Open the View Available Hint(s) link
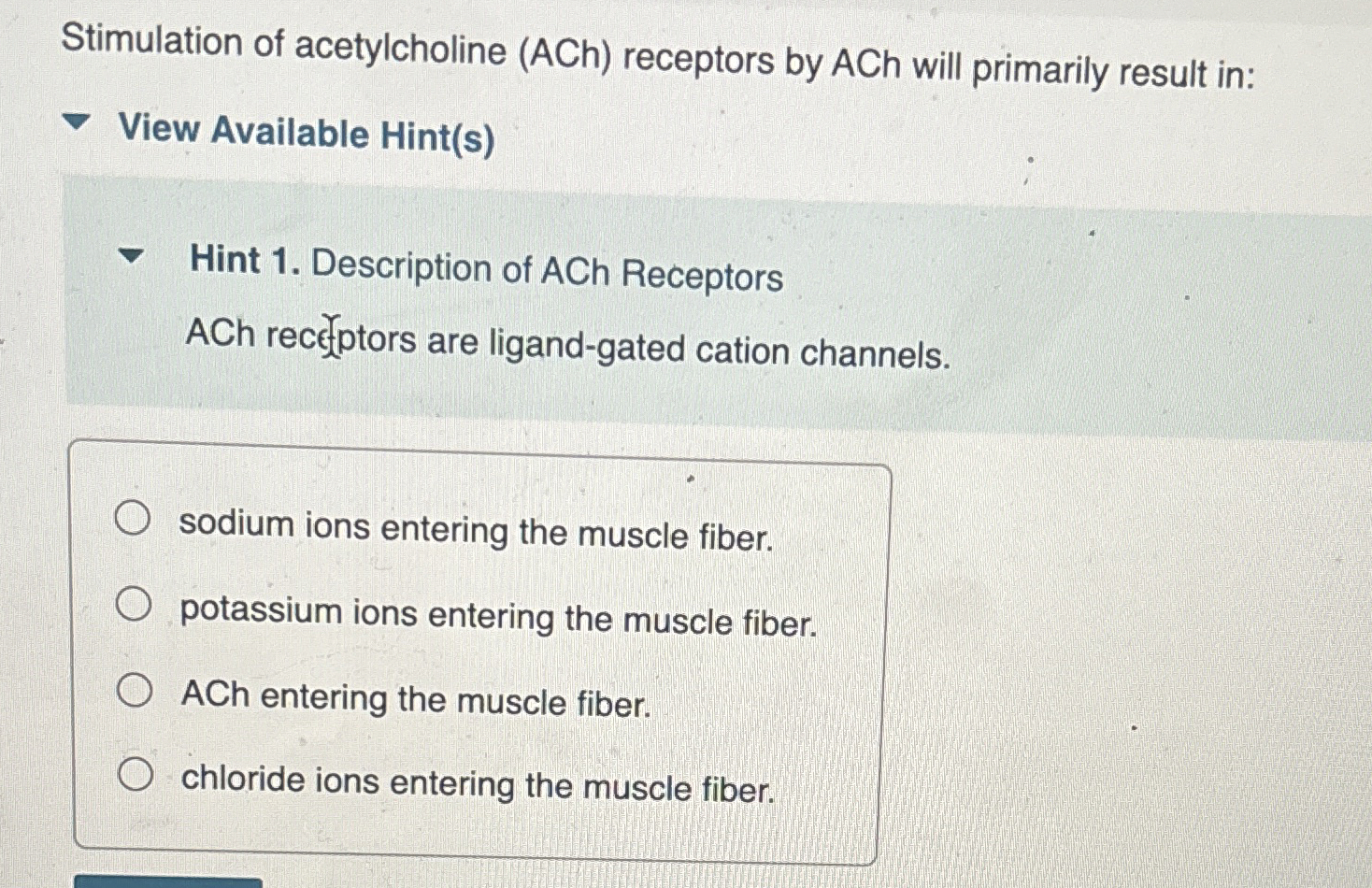Image resolution: width=1372 pixels, height=888 pixels. (305, 135)
